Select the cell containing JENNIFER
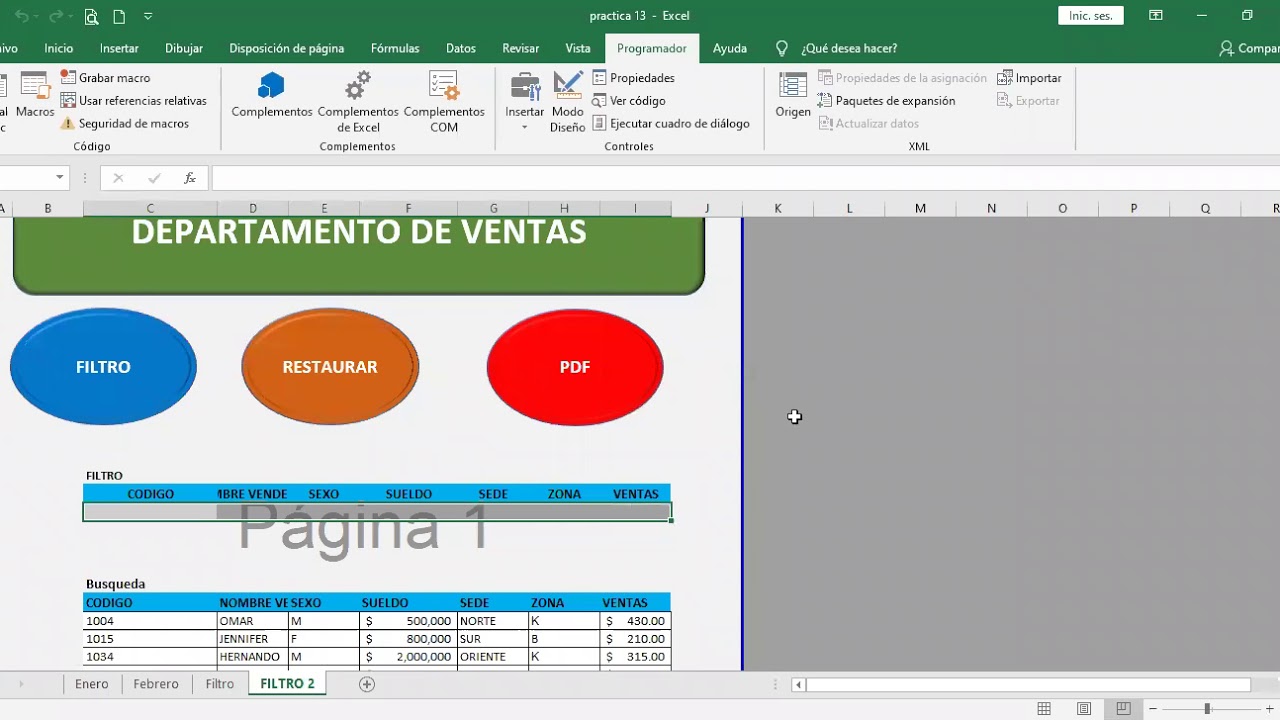The height and width of the screenshot is (720, 1280). (252, 639)
